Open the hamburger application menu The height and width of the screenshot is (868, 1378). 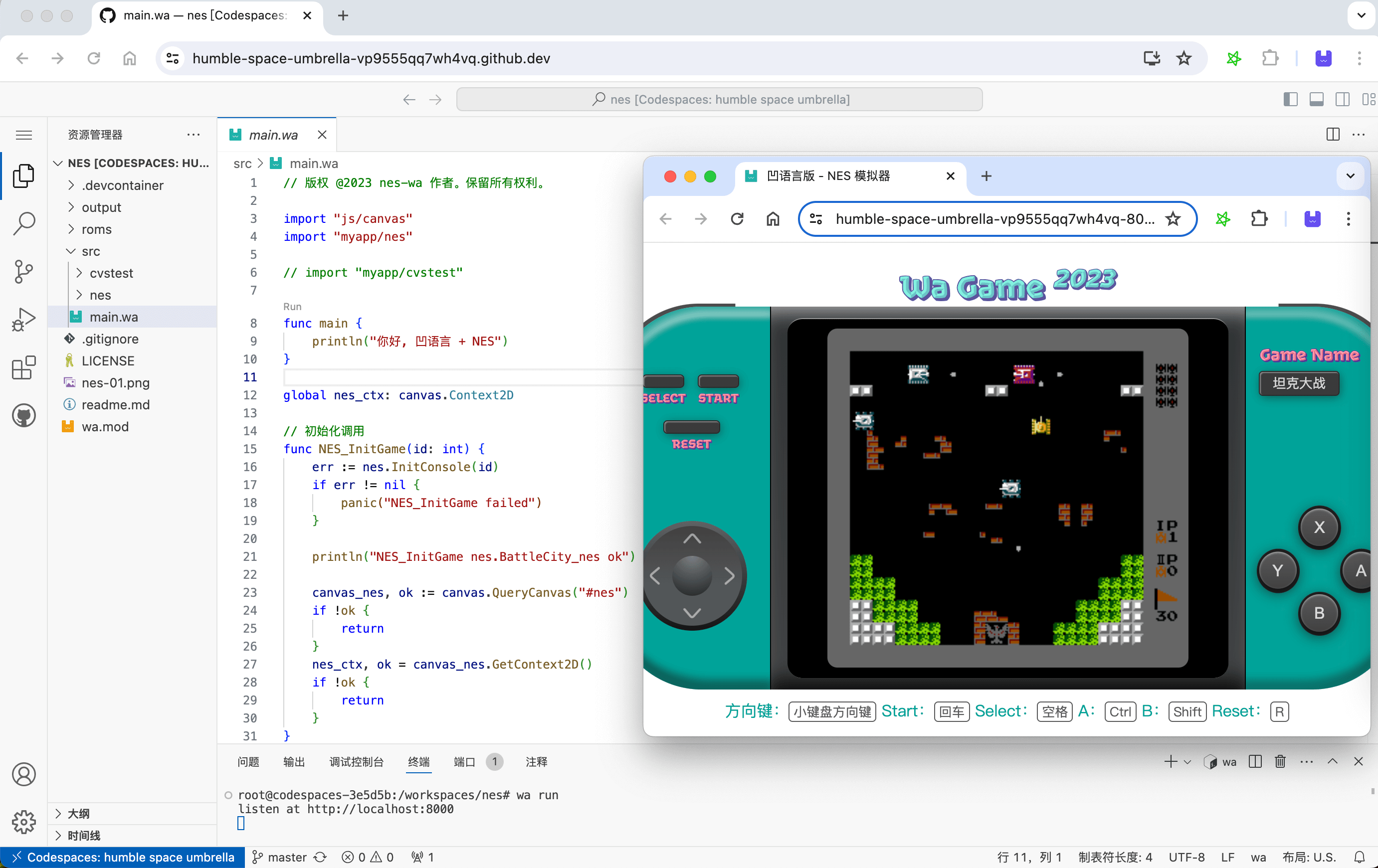(23, 135)
